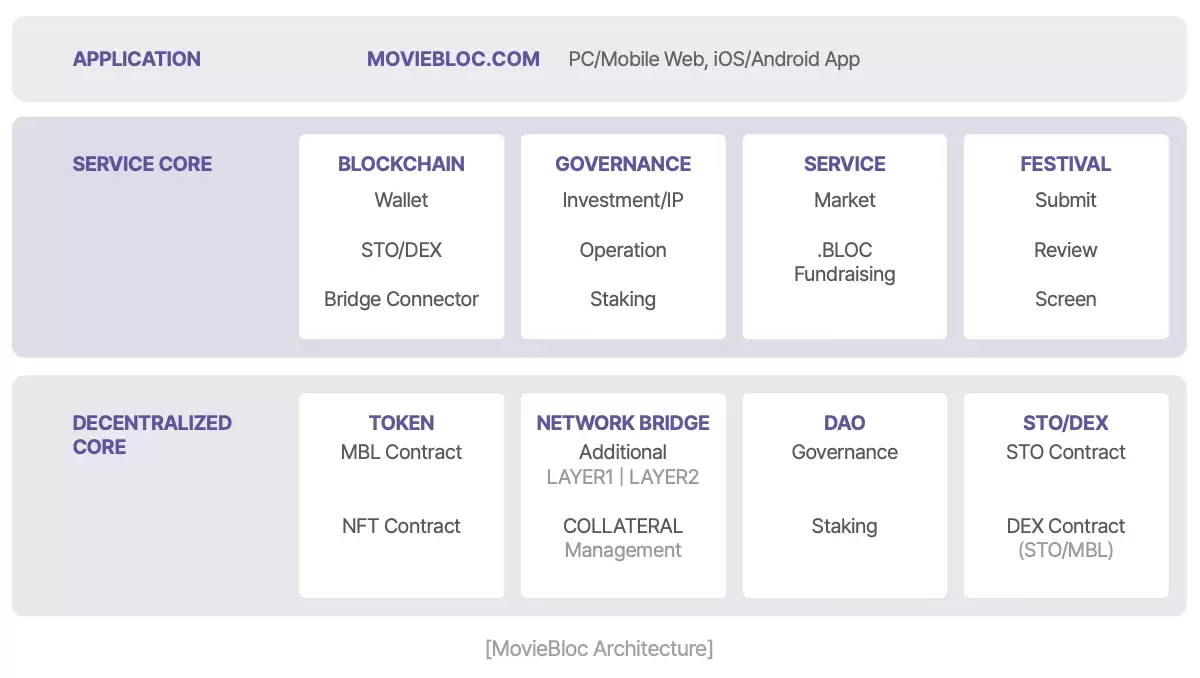
Task: Click Bridge Connector item
Action: tap(401, 299)
